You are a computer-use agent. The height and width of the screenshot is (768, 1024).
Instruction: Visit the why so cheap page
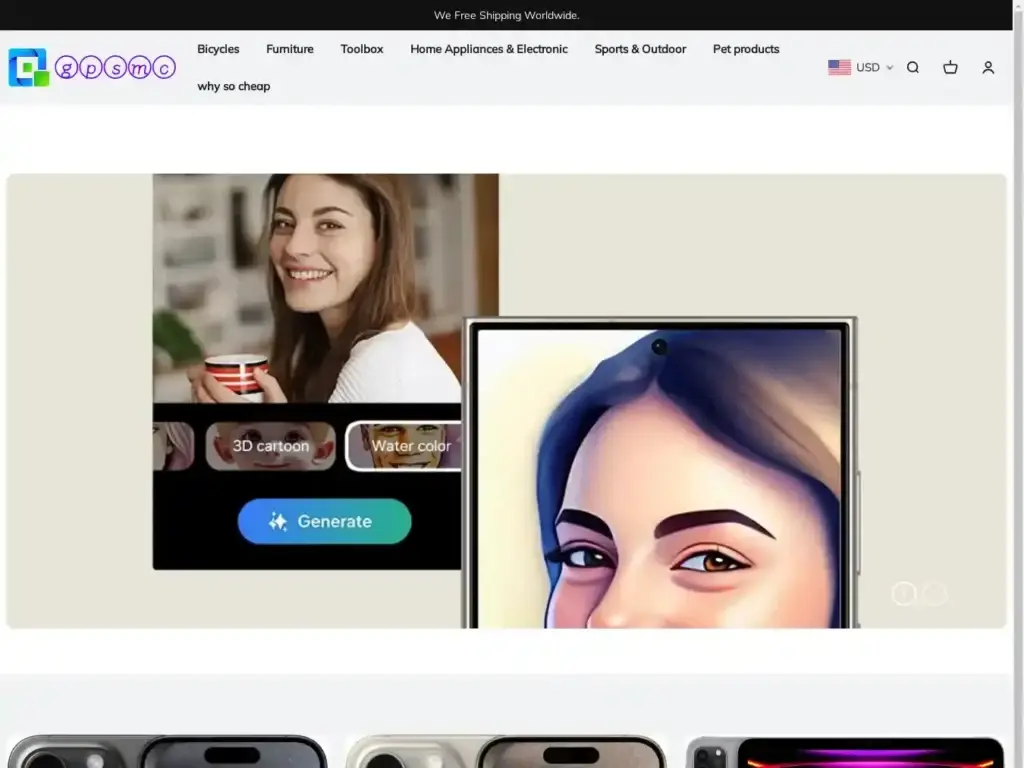[234, 86]
